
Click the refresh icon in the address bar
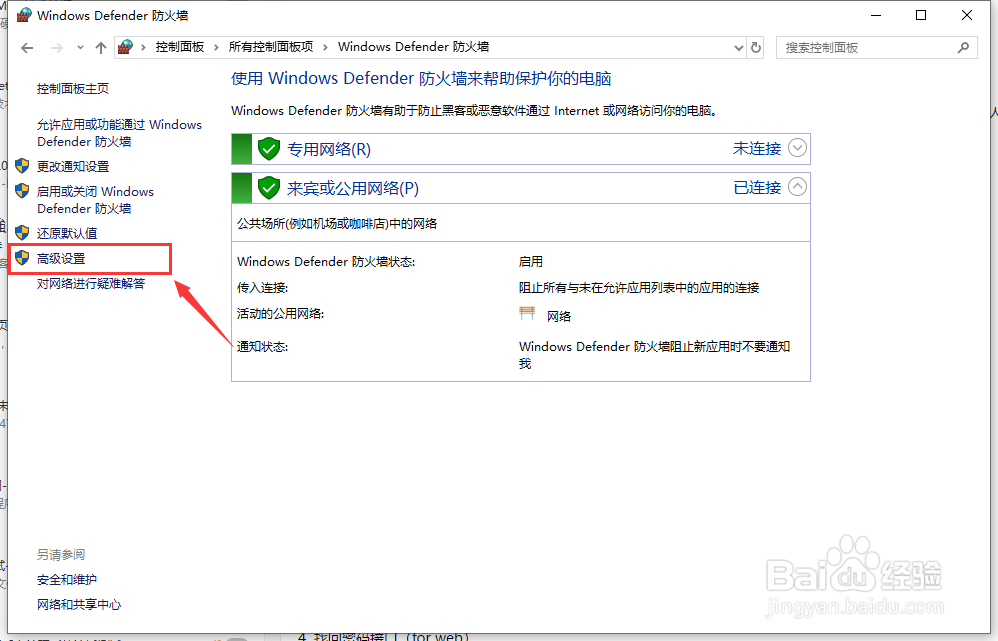pyautogui.click(x=756, y=47)
